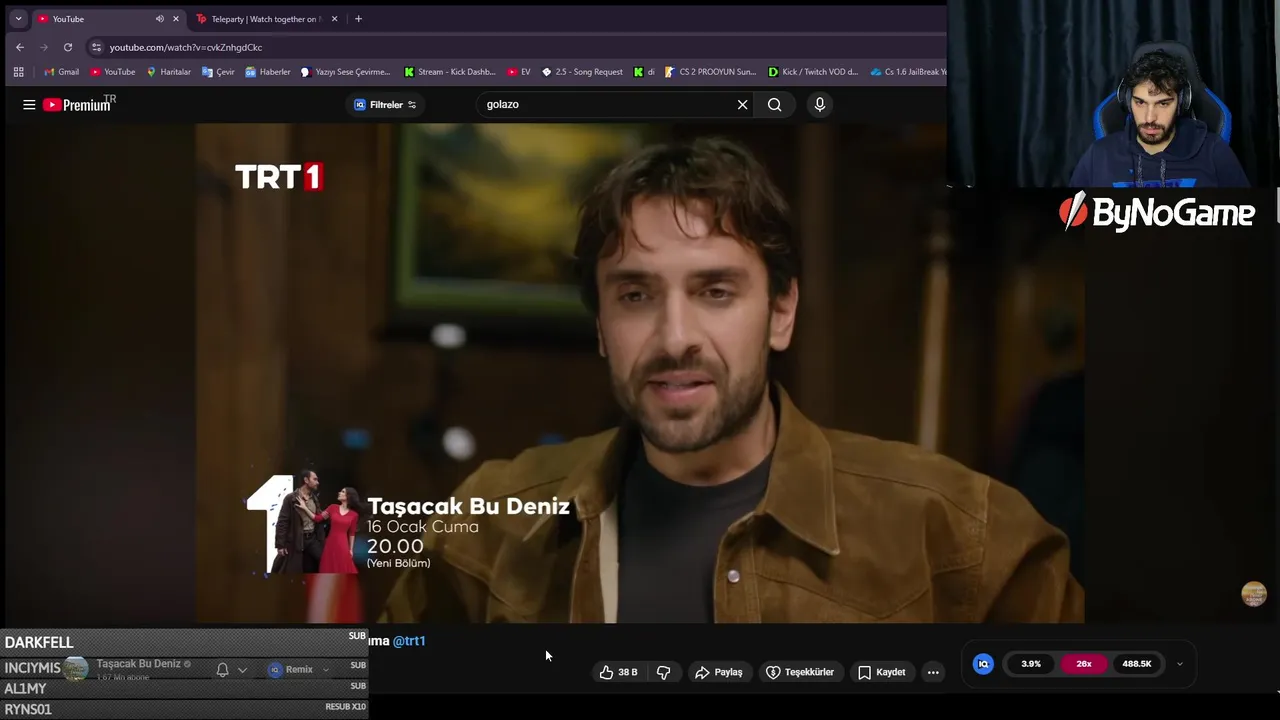Open the Haberler bookmark
This screenshot has width=1280, height=720.
point(267,72)
